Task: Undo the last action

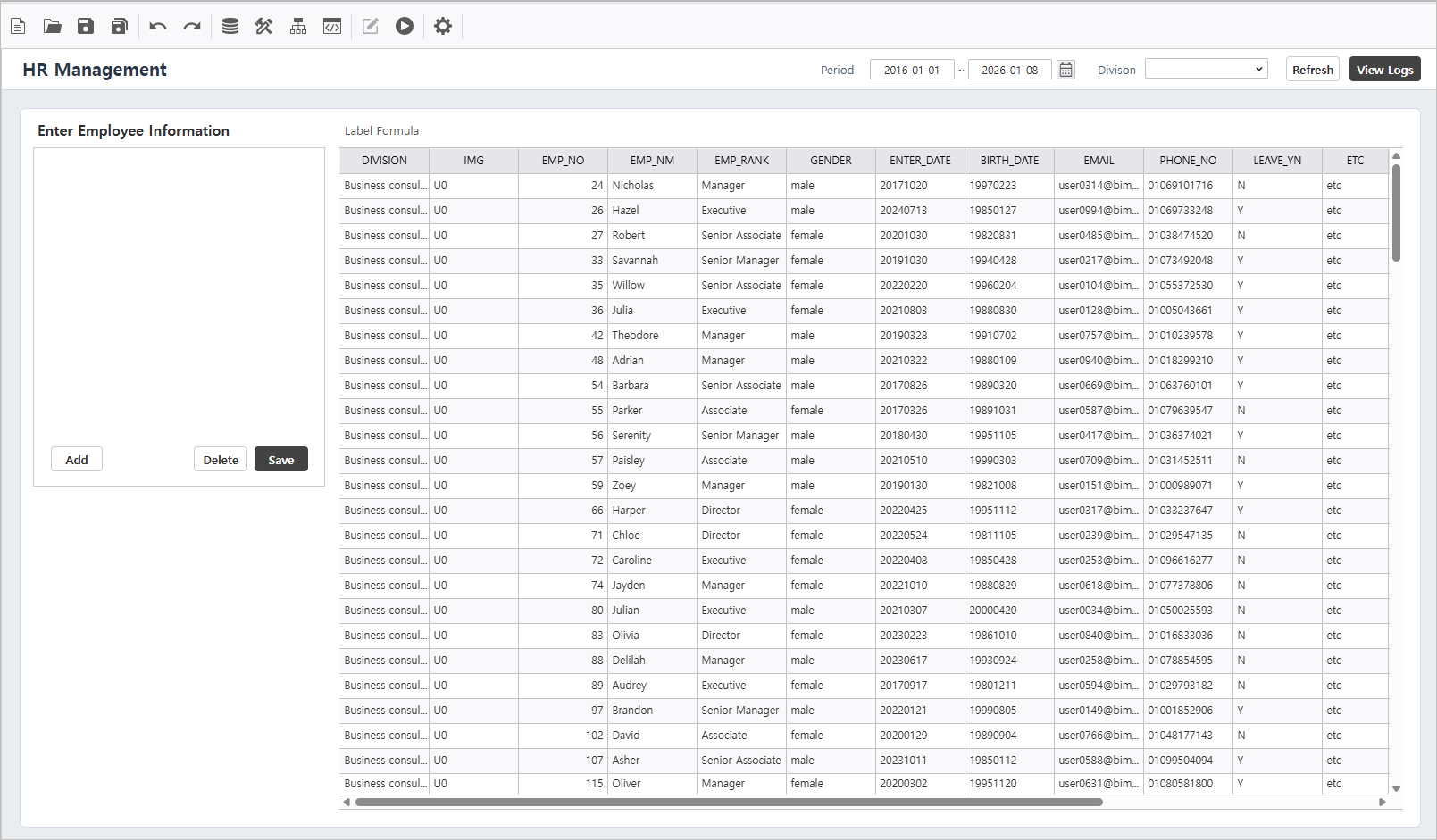Action: (158, 26)
